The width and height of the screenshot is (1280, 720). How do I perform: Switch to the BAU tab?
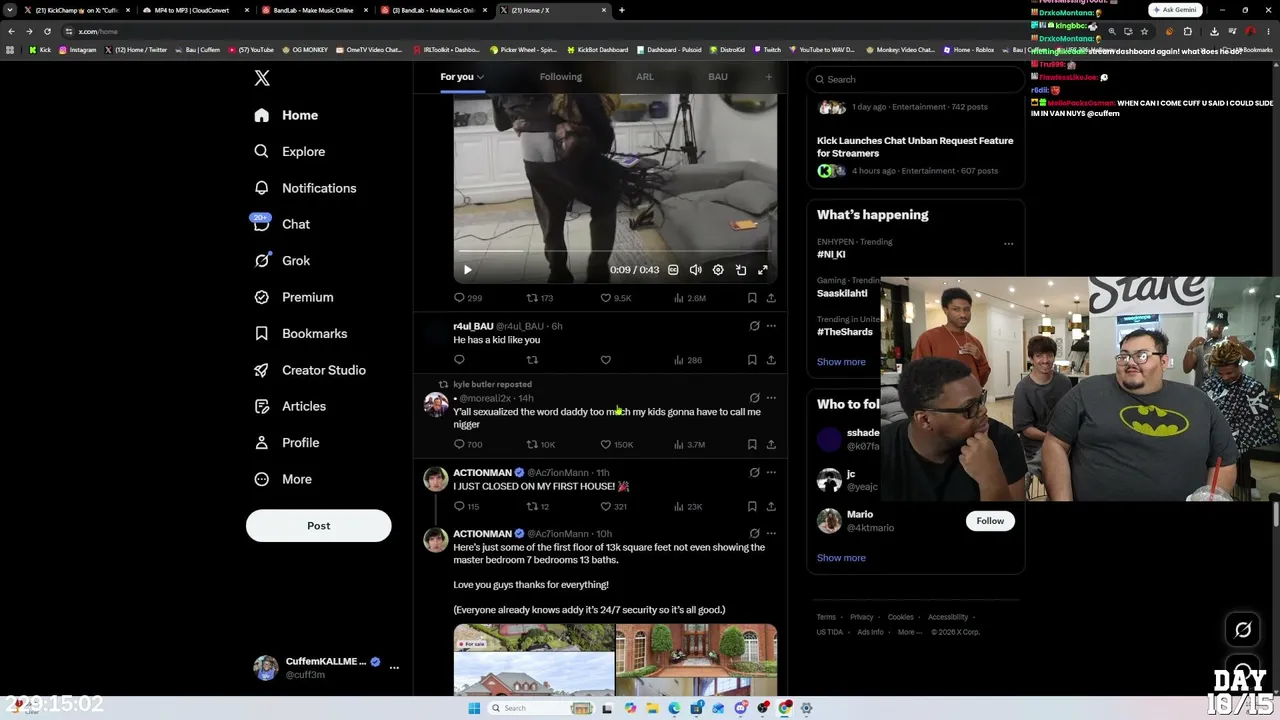point(718,77)
